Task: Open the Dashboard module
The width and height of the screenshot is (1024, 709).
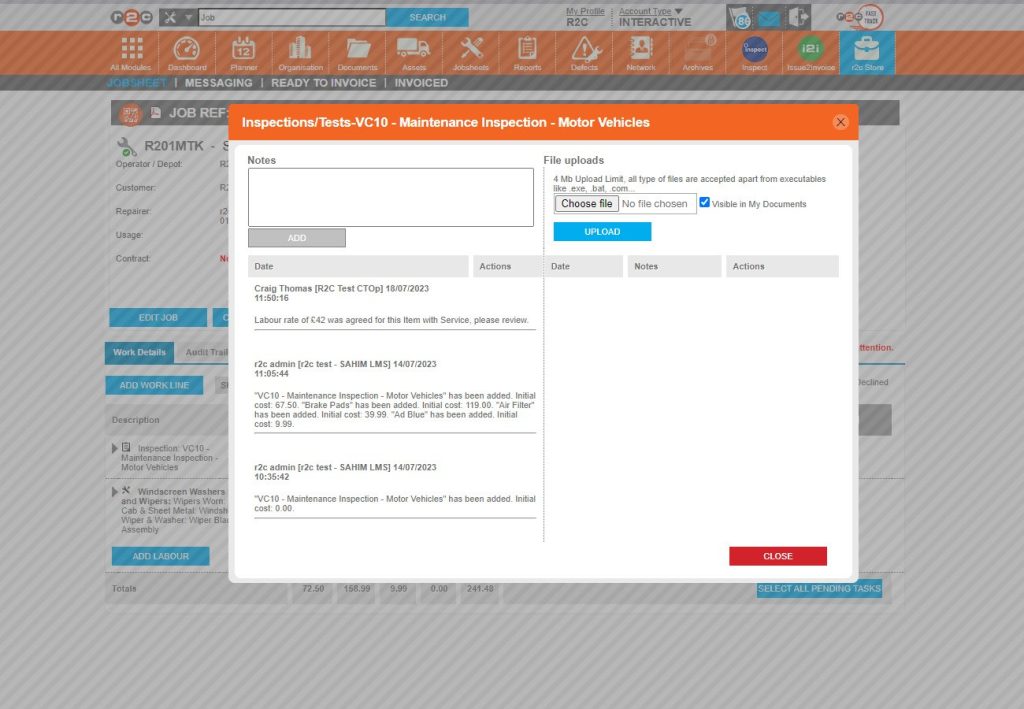Action: 185,50
